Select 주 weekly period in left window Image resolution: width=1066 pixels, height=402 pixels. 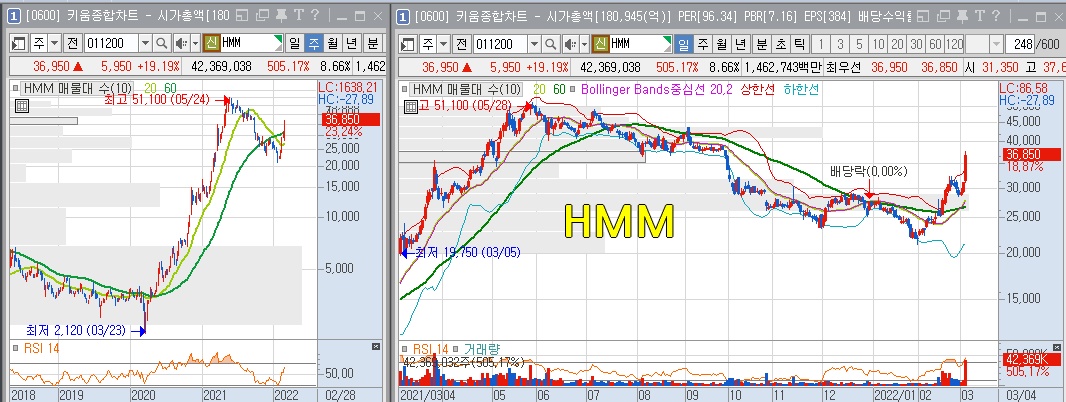(x=313, y=44)
